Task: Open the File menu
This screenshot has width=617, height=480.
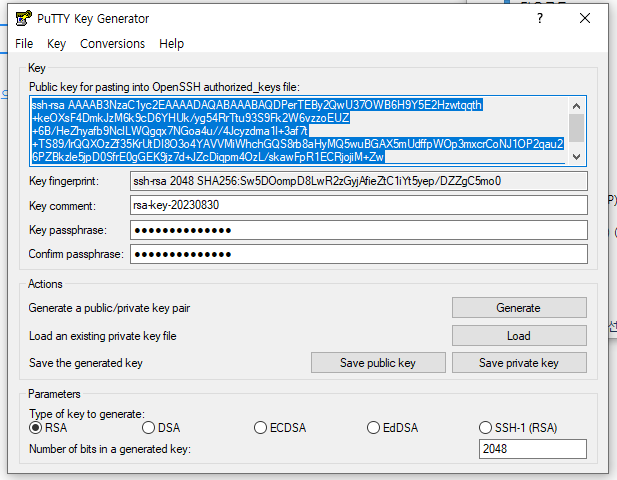Action: click(x=24, y=44)
